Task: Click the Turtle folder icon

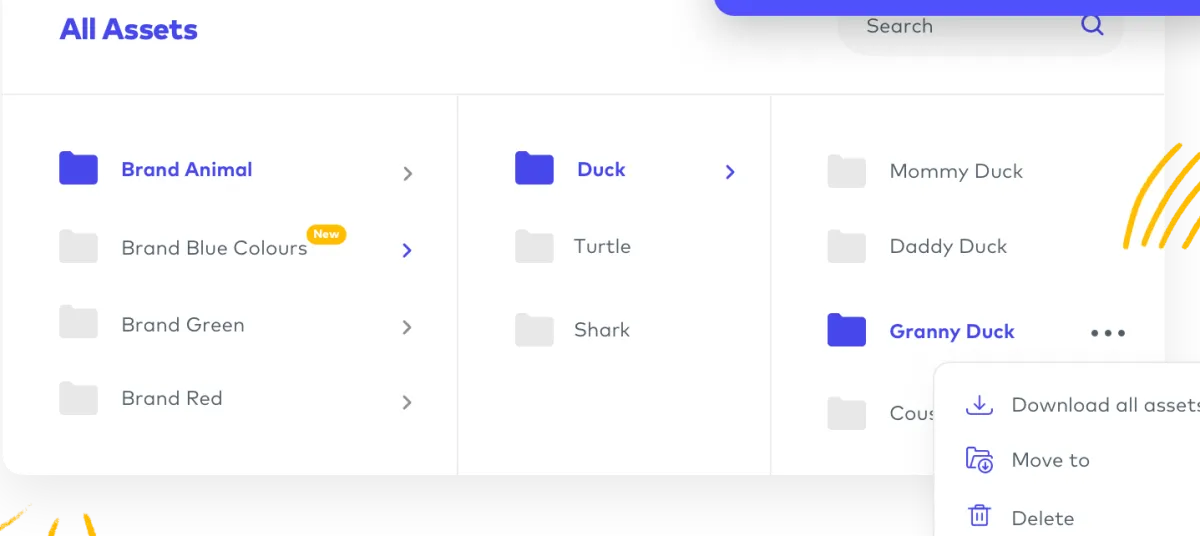Action: pos(534,246)
